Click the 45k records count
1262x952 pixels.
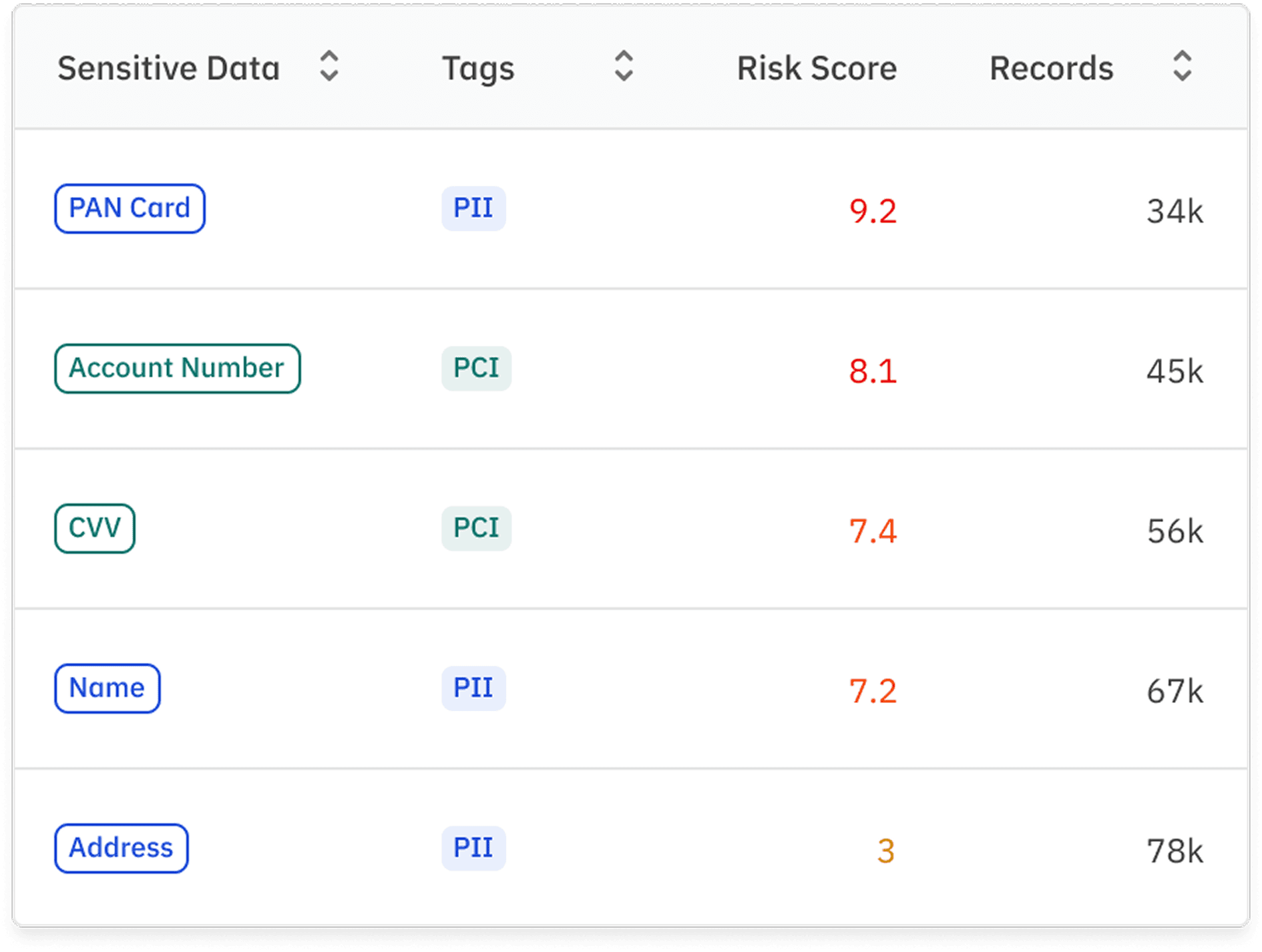coord(1175,372)
